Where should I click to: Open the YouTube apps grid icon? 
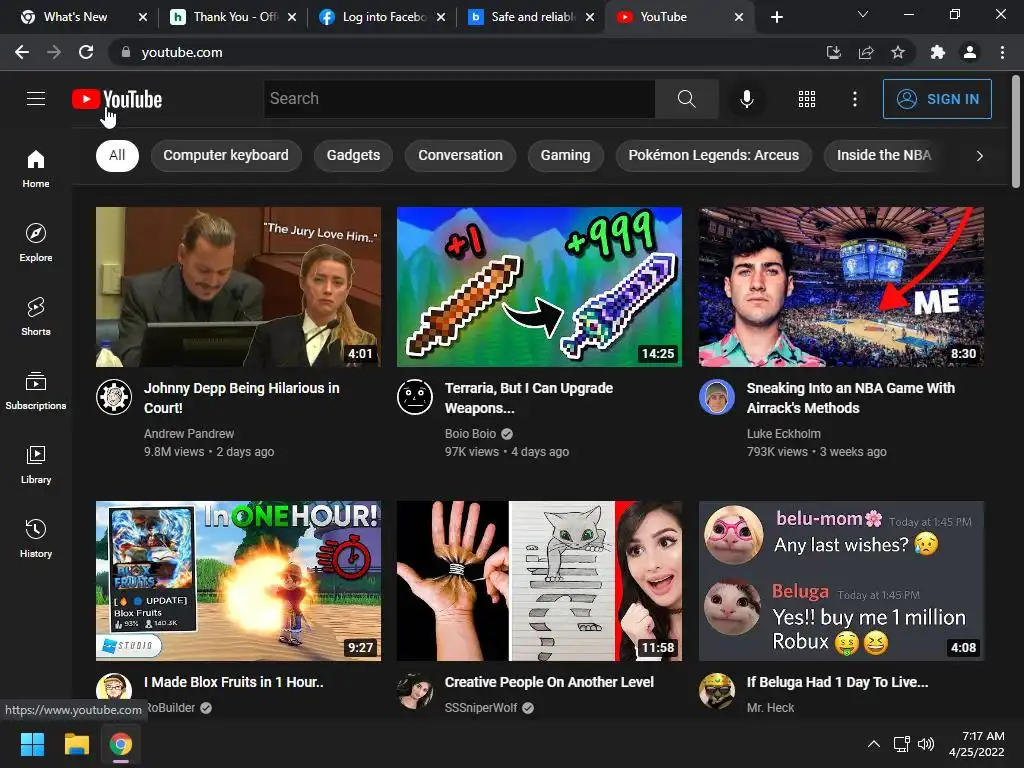[x=807, y=99]
